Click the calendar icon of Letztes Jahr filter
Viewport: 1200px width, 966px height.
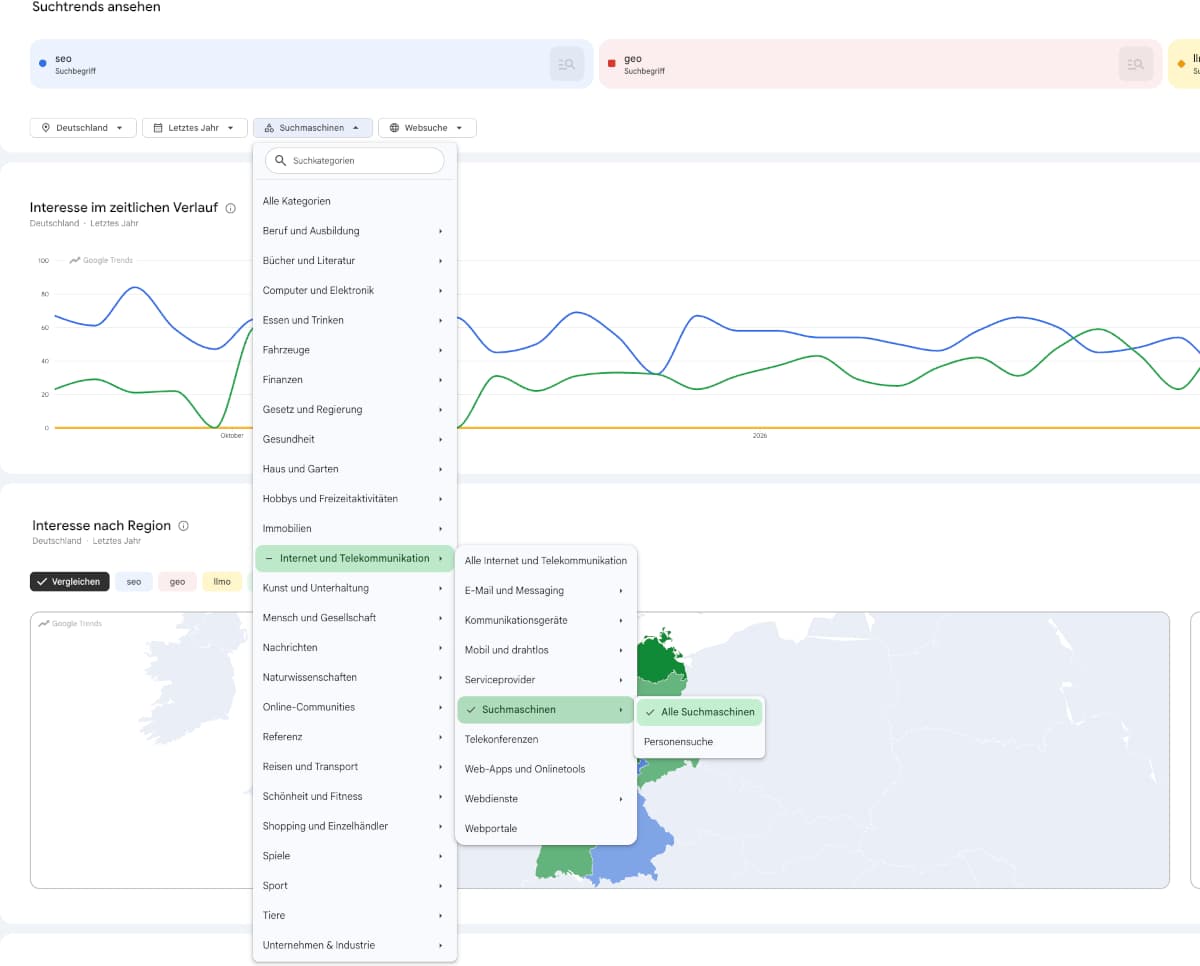(x=158, y=128)
